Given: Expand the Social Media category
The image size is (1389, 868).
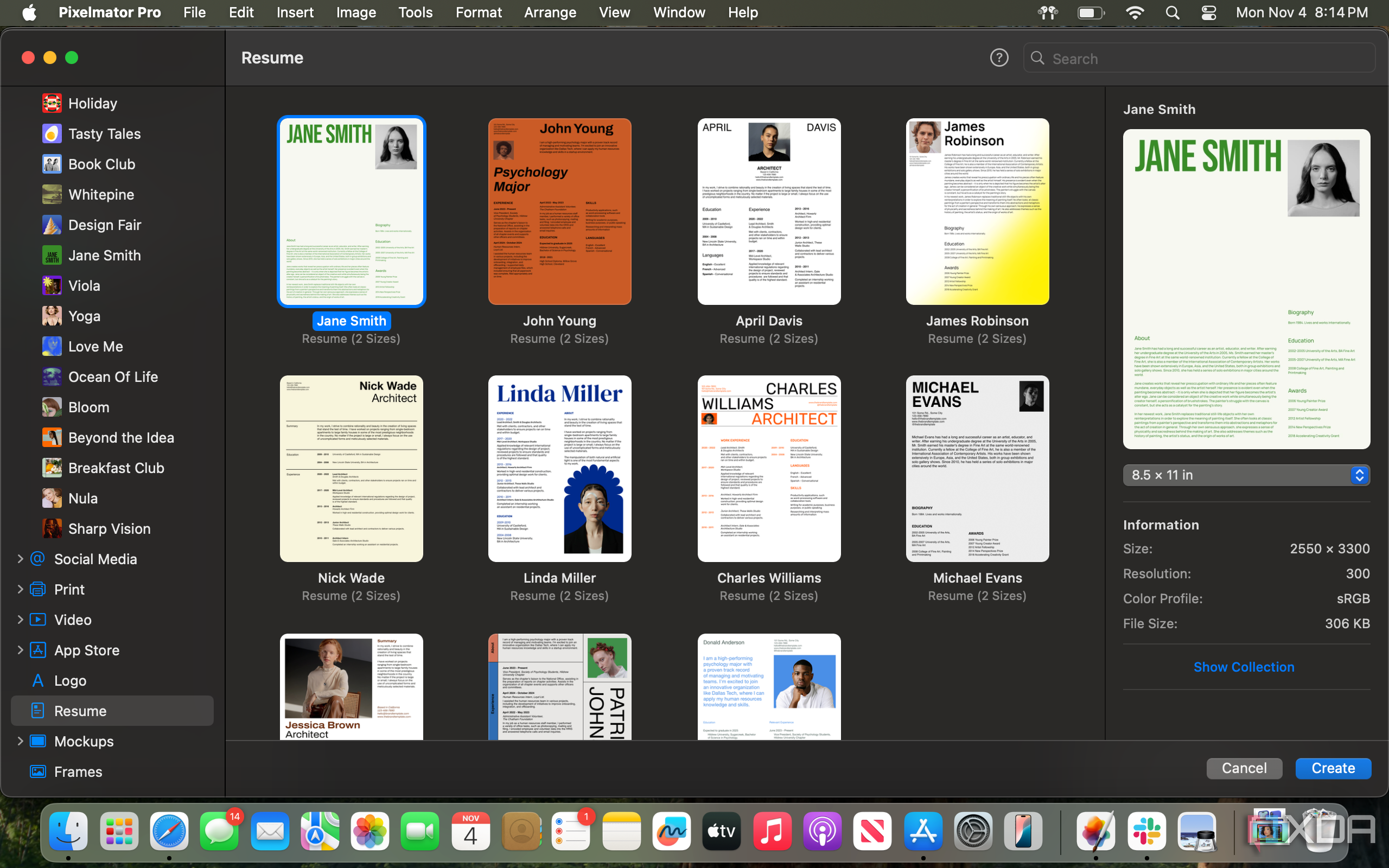Looking at the screenshot, I should click(x=19, y=559).
